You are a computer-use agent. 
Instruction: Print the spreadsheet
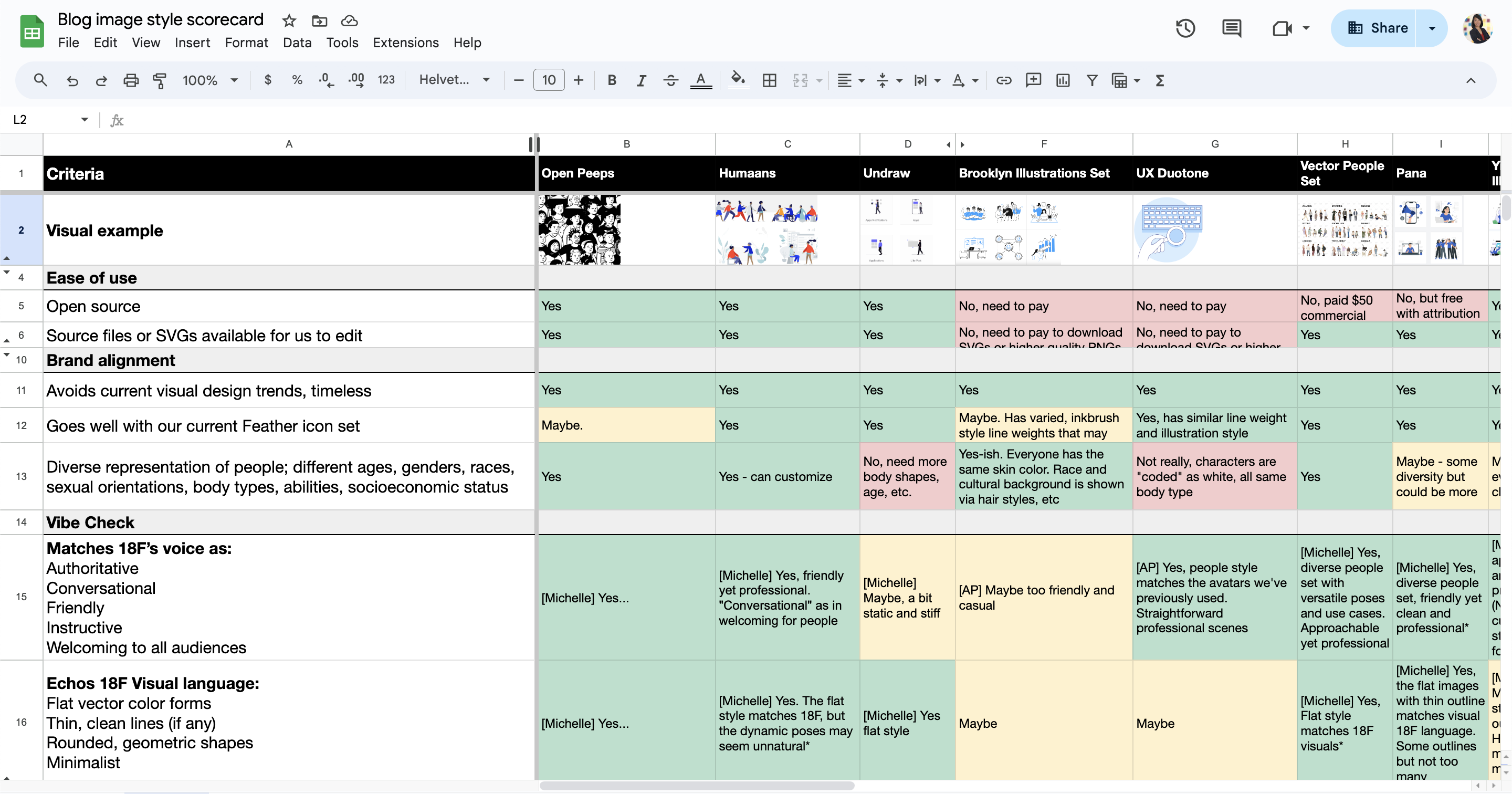130,80
